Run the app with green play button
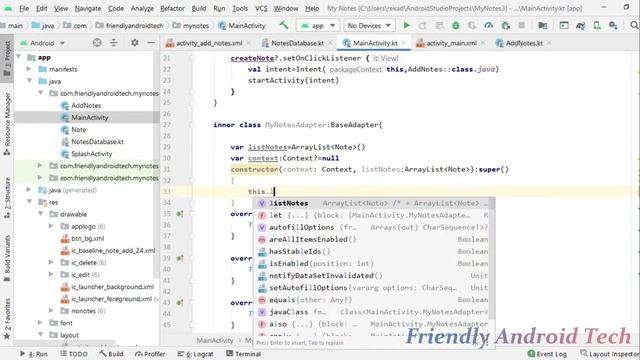Image resolution: width=640 pixels, height=360 pixels. [407, 25]
